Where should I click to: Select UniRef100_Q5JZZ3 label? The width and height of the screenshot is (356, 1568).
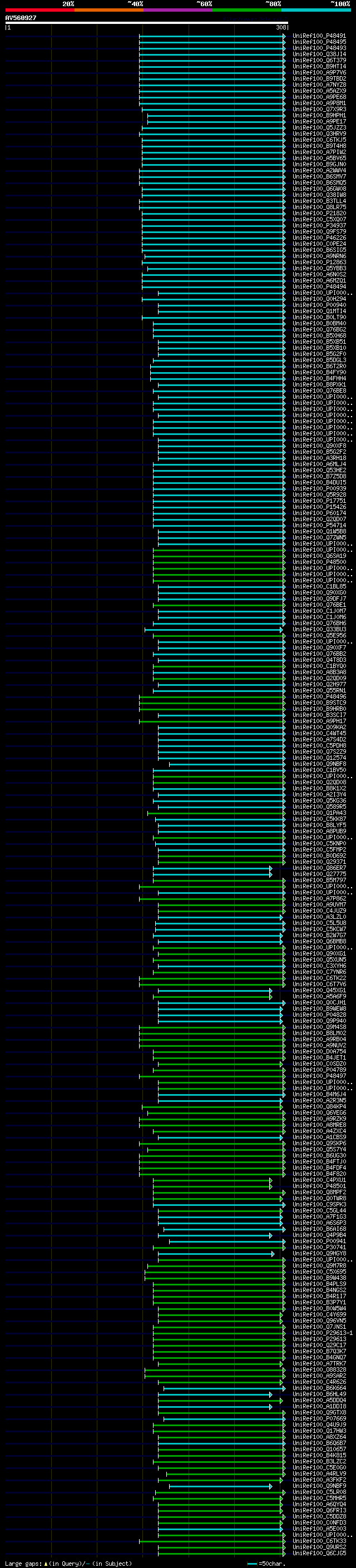coord(319,128)
